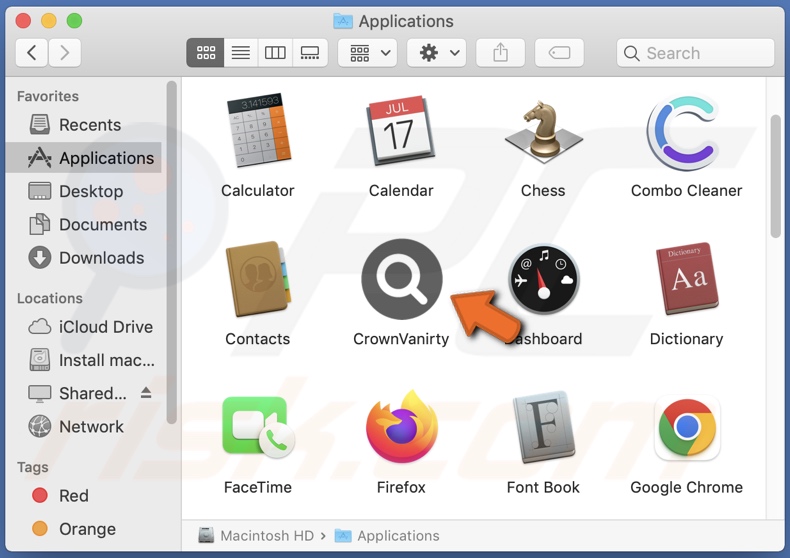Click the Edit Tags toolbar button
This screenshot has height=558, width=790.
tap(559, 52)
